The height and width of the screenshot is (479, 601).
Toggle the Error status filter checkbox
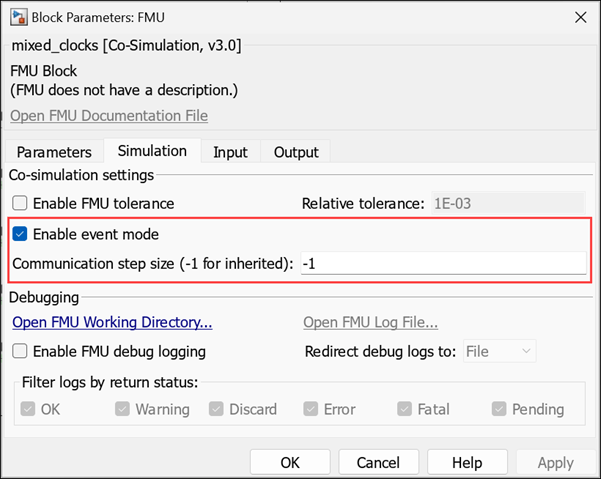[x=311, y=409]
